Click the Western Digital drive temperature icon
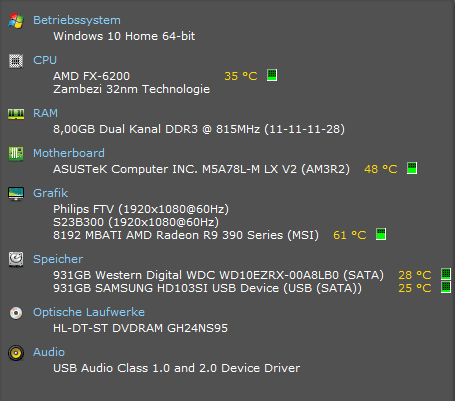Screen dimensions: 455x401 [446, 274]
